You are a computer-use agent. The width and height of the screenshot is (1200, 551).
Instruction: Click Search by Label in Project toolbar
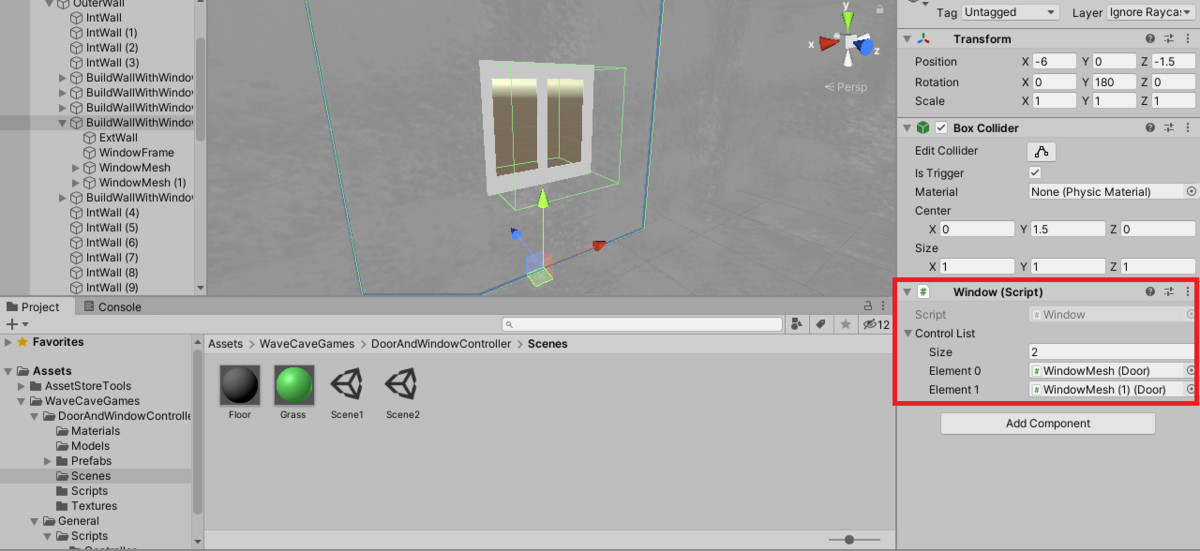coord(821,324)
